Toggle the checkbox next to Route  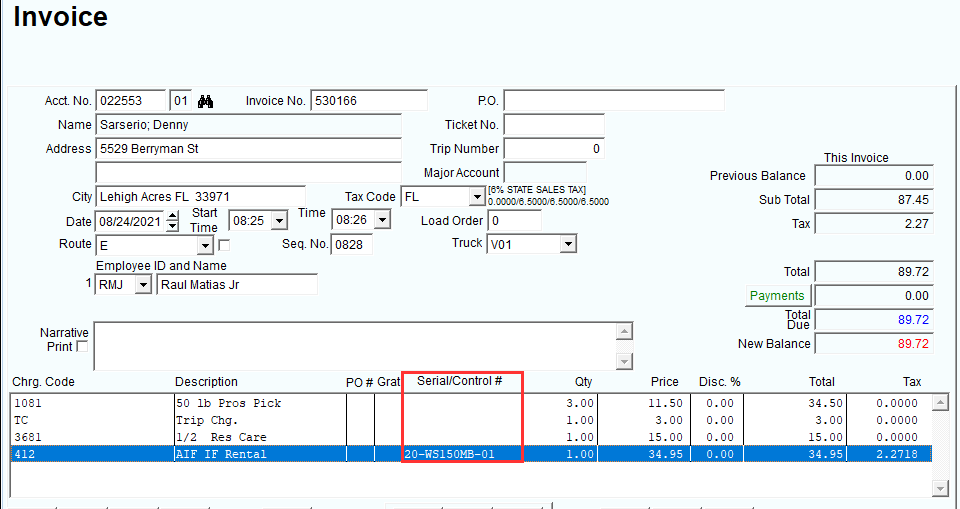tap(224, 245)
